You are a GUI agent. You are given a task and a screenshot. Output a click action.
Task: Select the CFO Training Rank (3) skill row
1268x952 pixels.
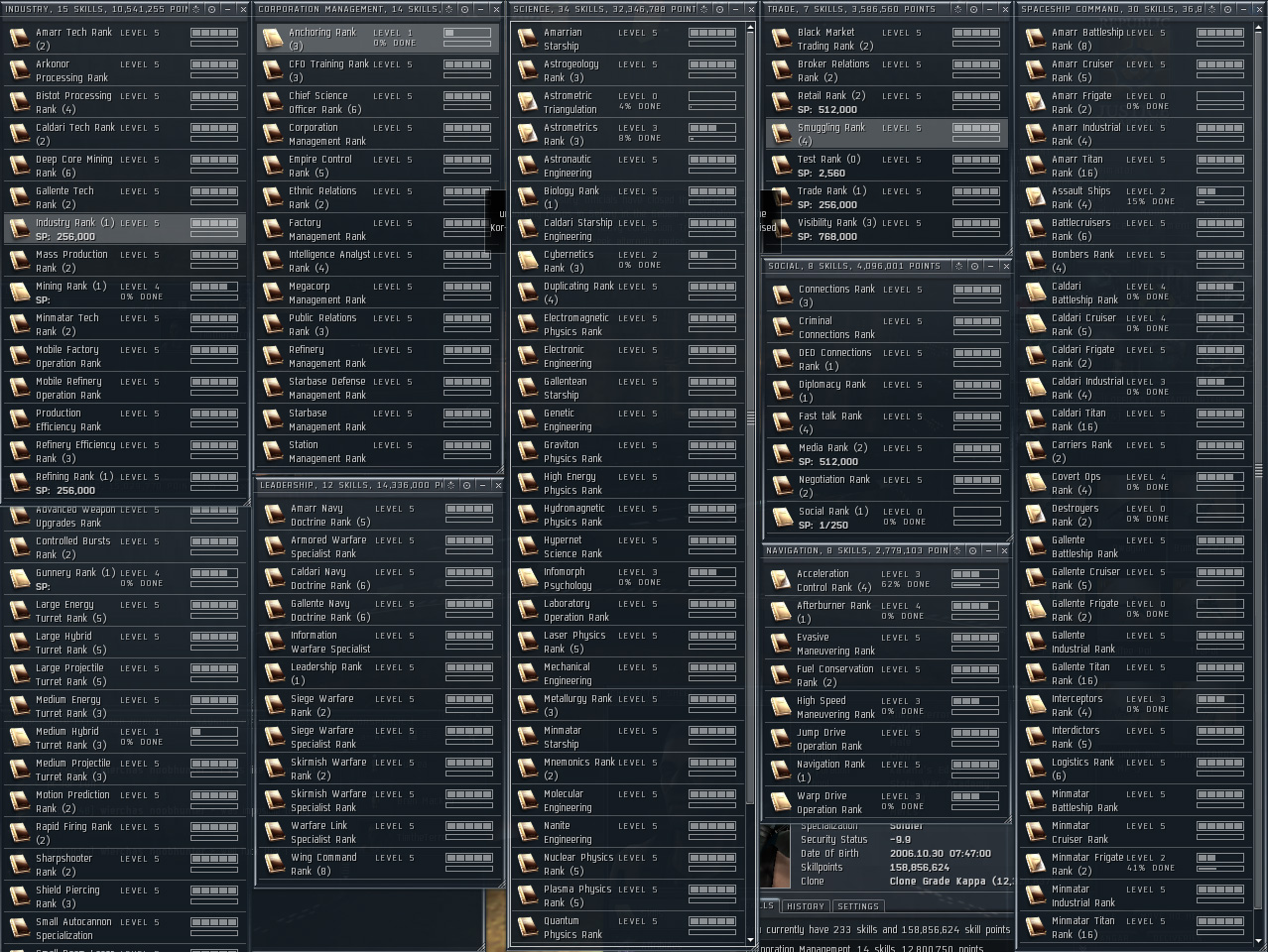point(378,70)
